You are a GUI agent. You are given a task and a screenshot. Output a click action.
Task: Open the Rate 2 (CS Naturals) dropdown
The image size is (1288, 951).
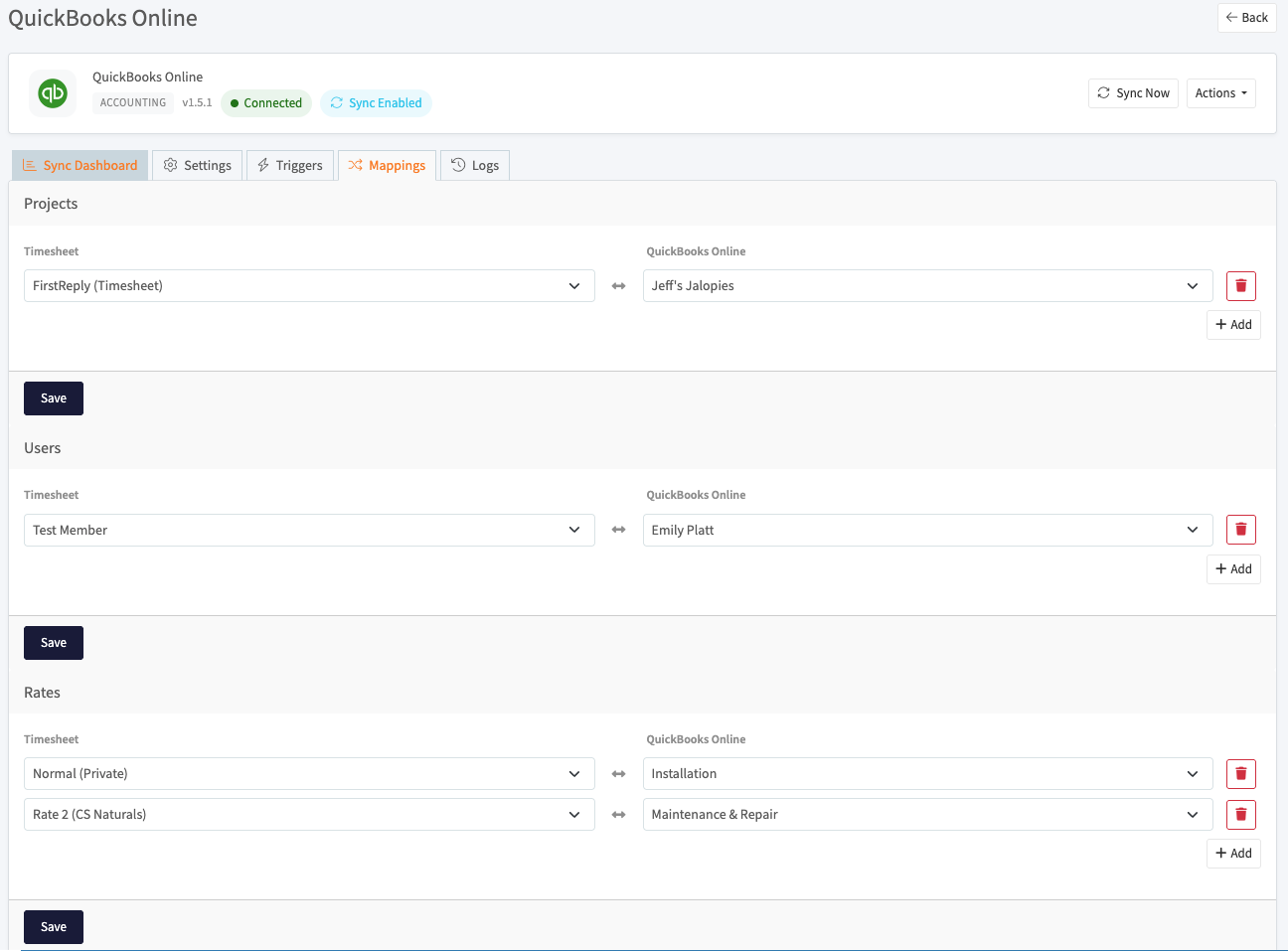(x=309, y=815)
